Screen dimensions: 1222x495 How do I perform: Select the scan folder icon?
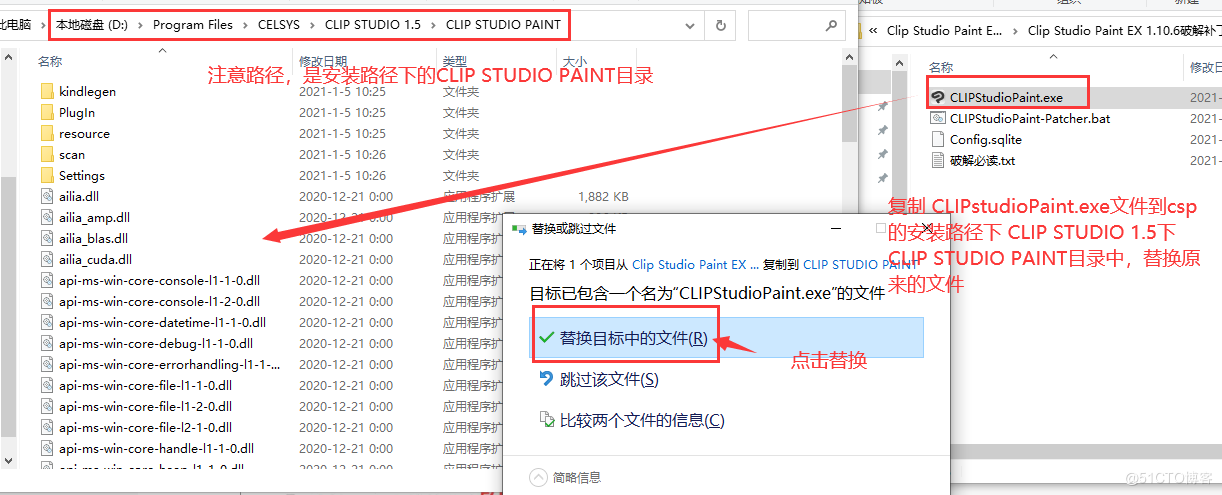[47, 154]
